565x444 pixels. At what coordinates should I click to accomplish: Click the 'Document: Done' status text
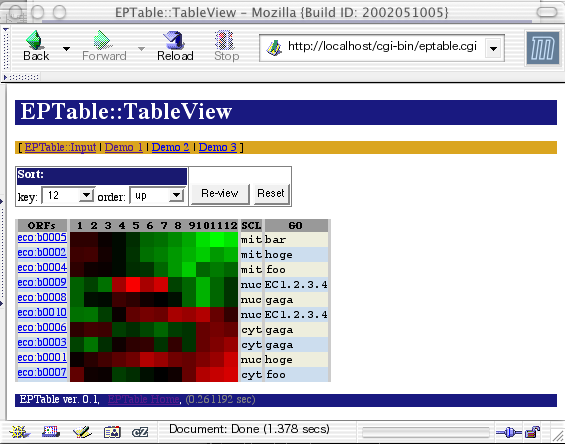[x=249, y=429]
